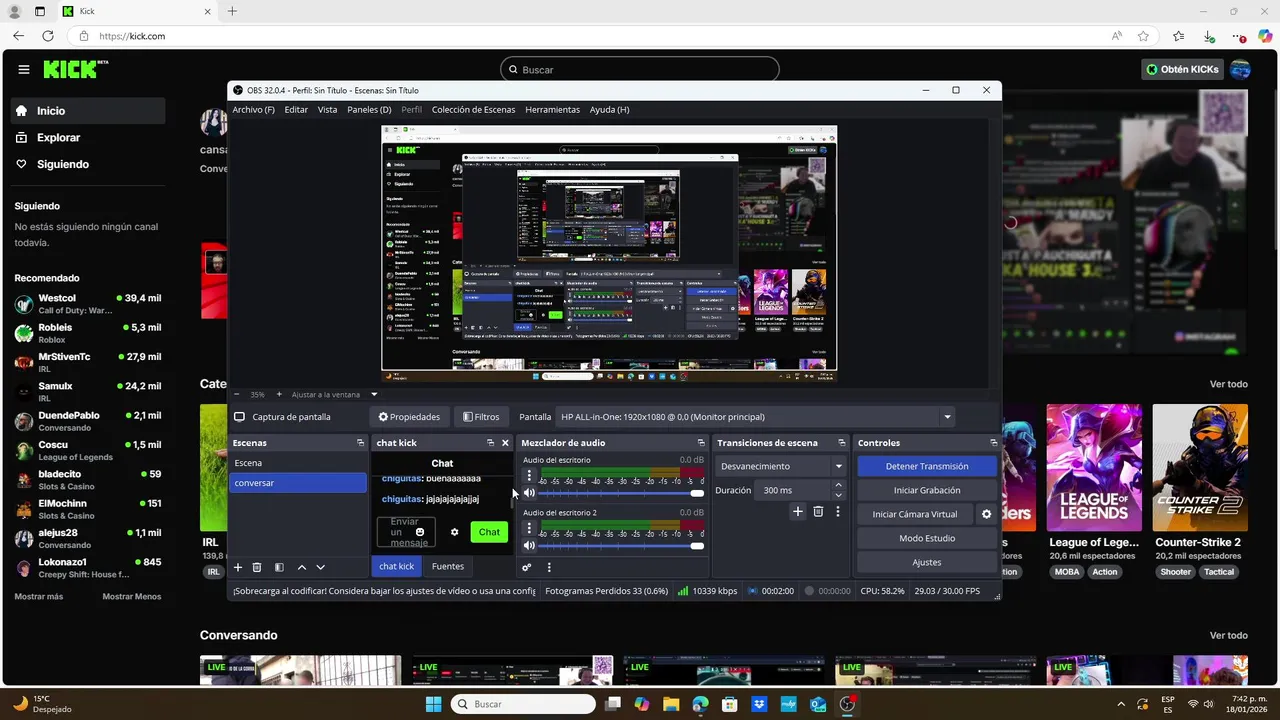Remove the transition with the trash icon
This screenshot has height=720, width=1280.
point(818,511)
